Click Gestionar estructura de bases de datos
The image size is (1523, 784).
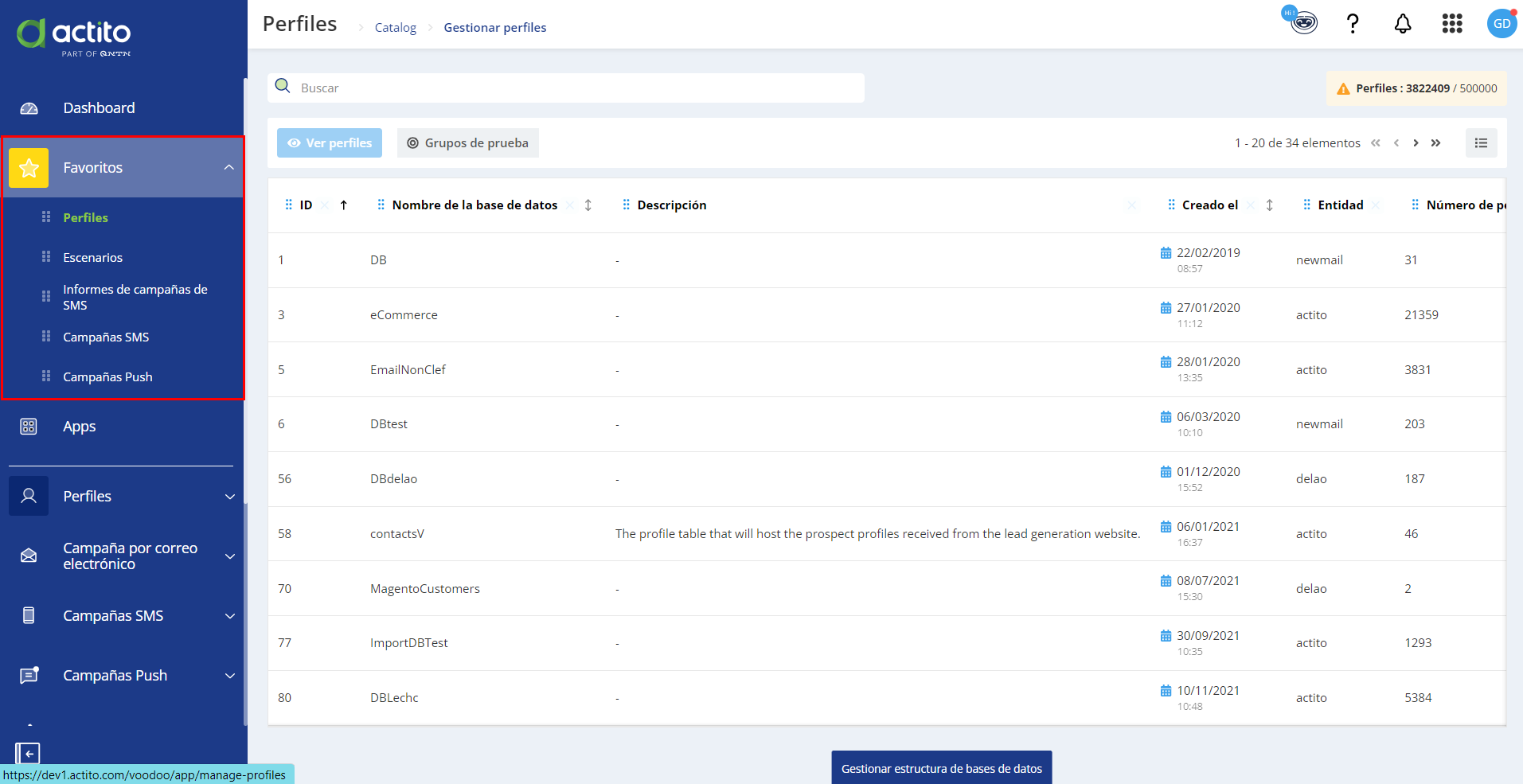click(942, 768)
